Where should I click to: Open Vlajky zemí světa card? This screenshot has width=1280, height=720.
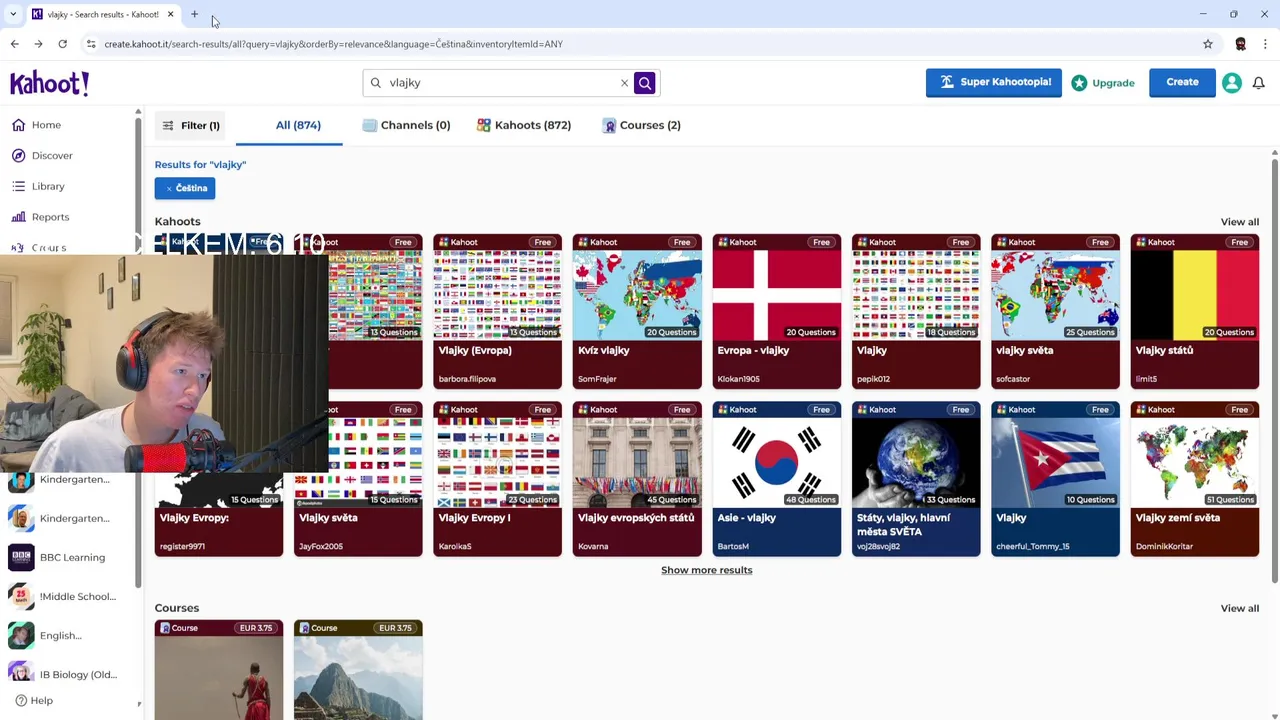pyautogui.click(x=1195, y=479)
